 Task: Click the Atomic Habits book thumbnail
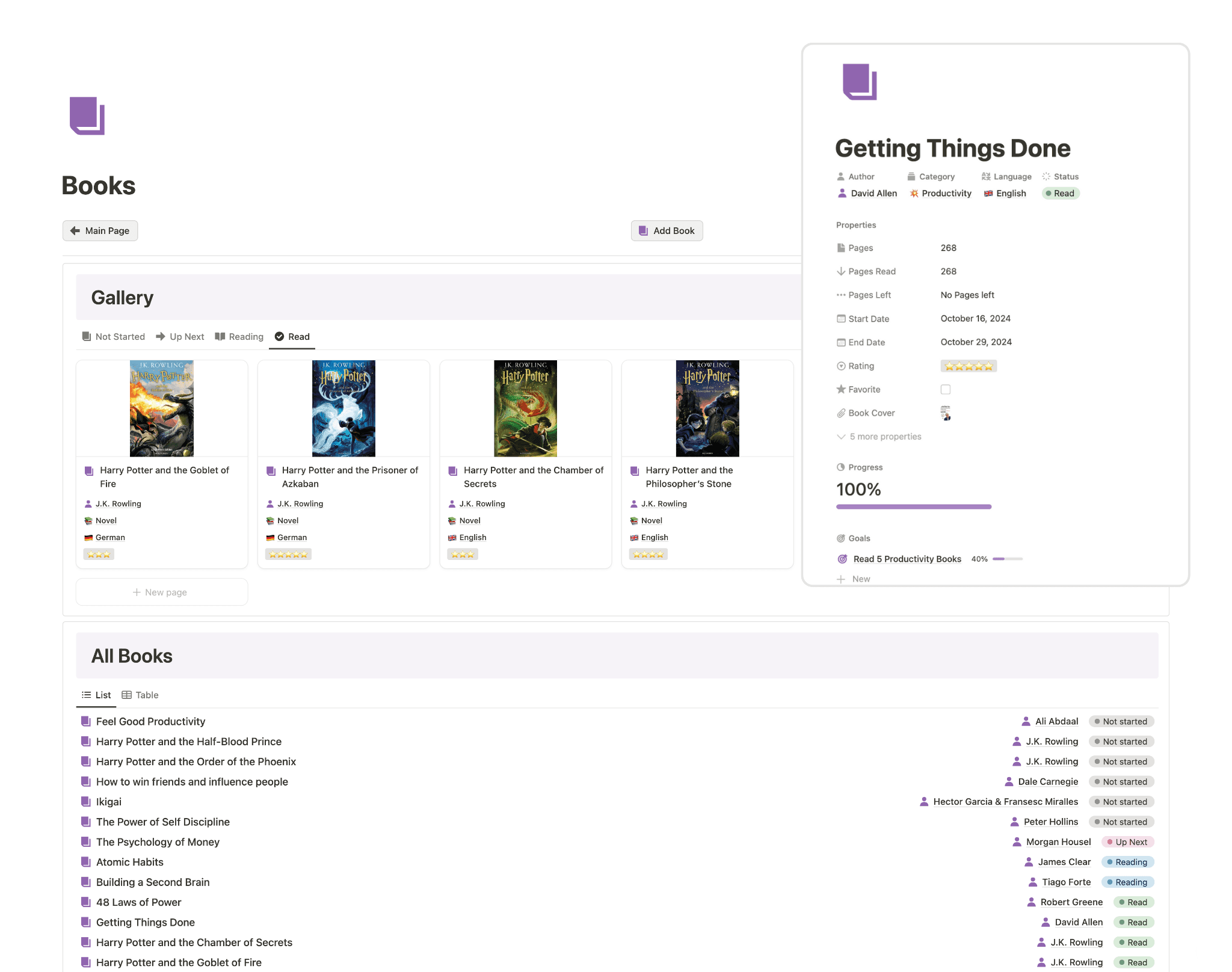(x=85, y=861)
